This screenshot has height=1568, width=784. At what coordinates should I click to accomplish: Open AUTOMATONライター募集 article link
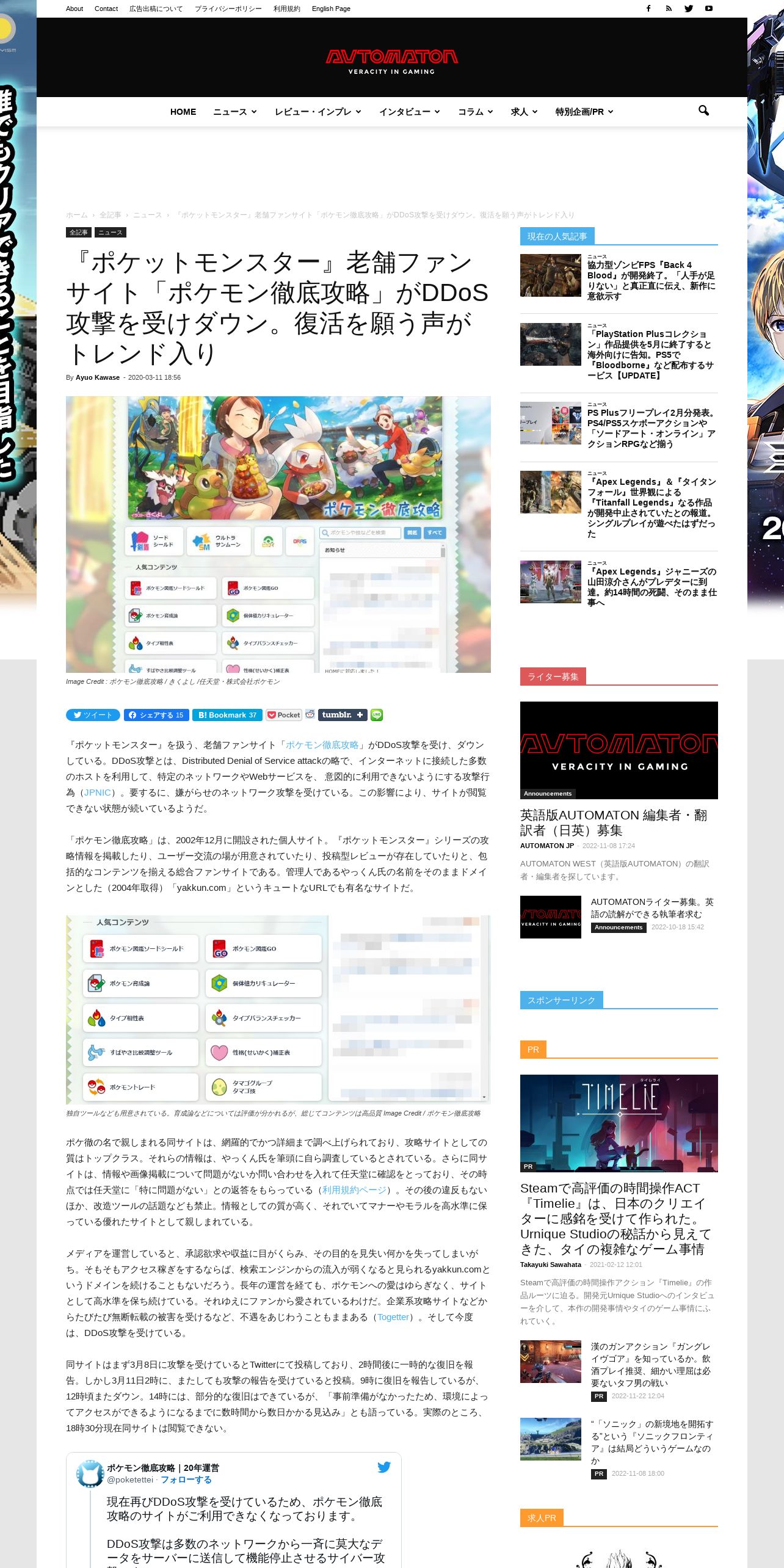pyautogui.click(x=652, y=908)
